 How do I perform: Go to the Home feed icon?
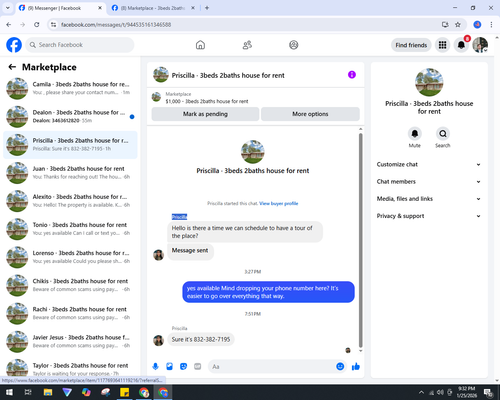click(200, 45)
